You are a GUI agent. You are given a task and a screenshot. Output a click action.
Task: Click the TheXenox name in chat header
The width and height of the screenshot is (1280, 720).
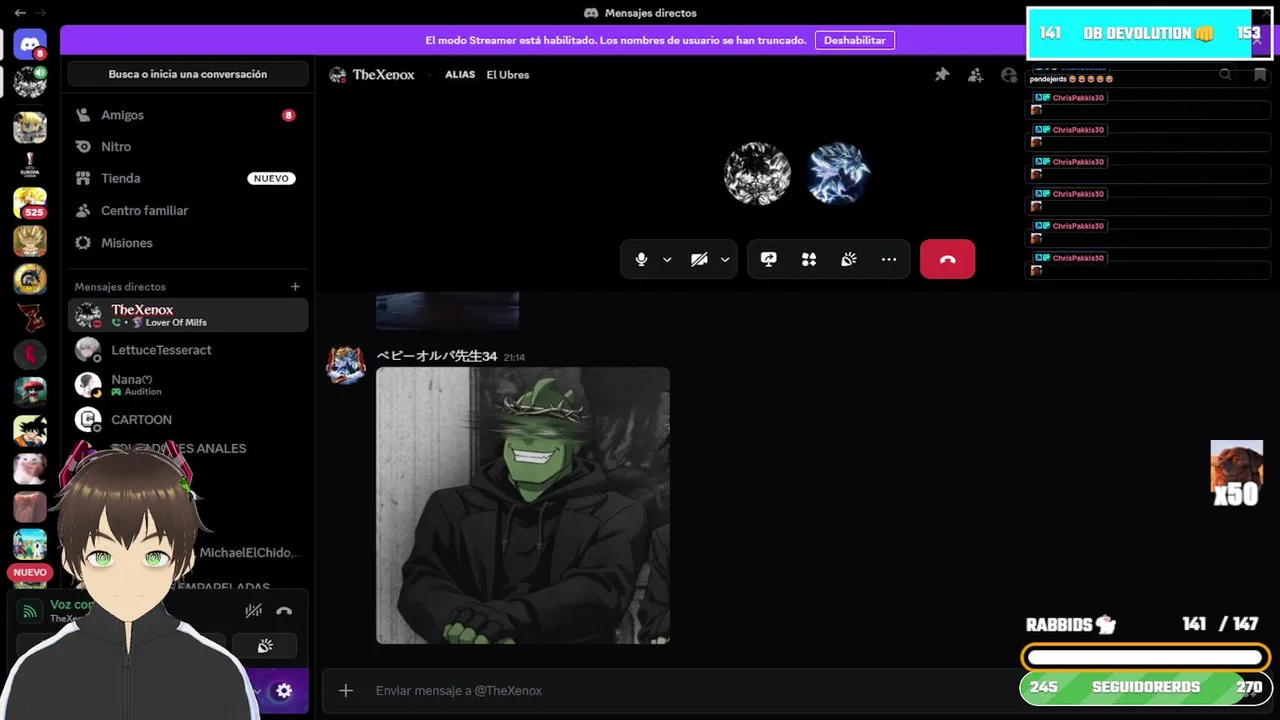[383, 75]
